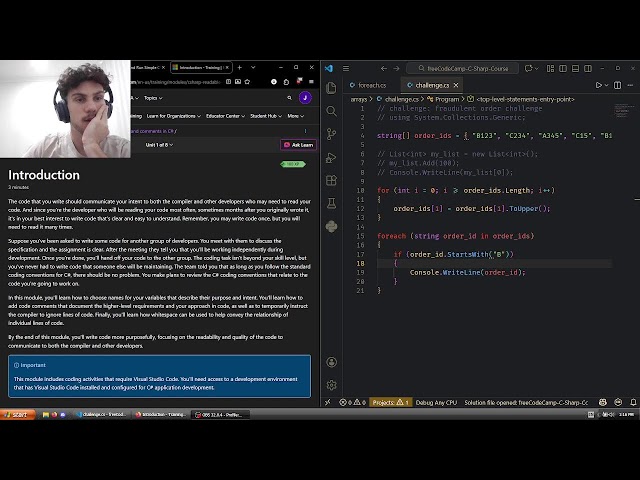Expand Learn for Organizations menu

click(173, 116)
